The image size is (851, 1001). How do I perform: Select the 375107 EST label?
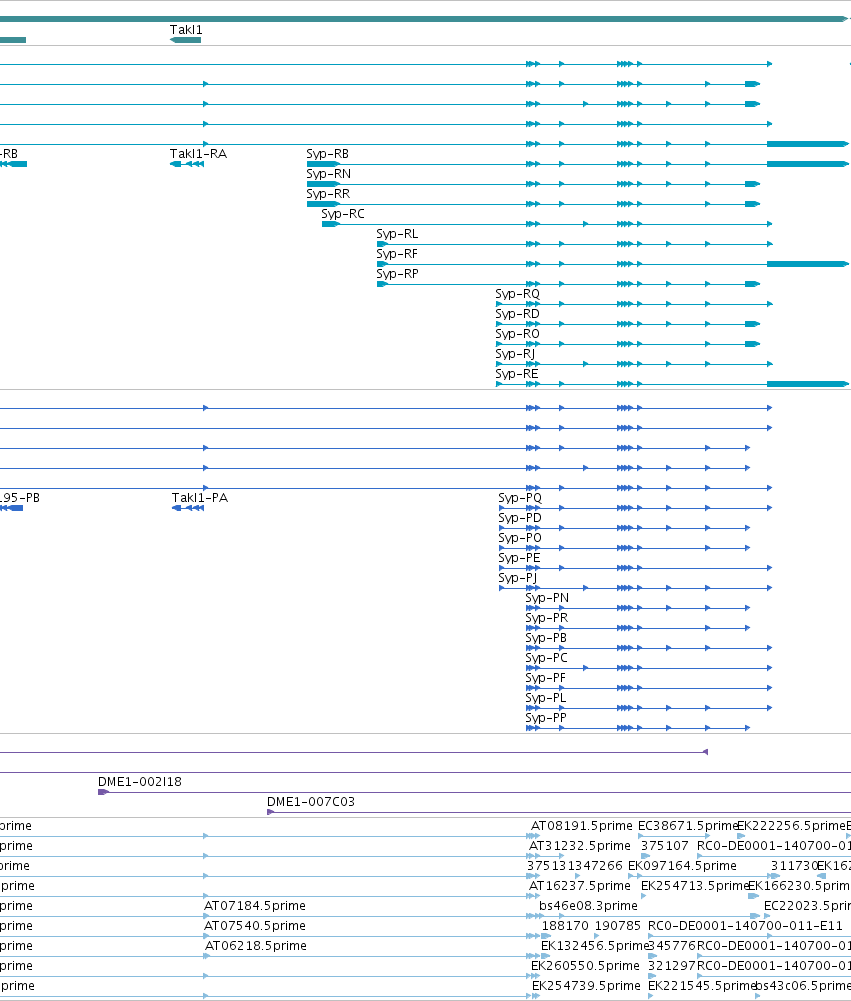665,845
